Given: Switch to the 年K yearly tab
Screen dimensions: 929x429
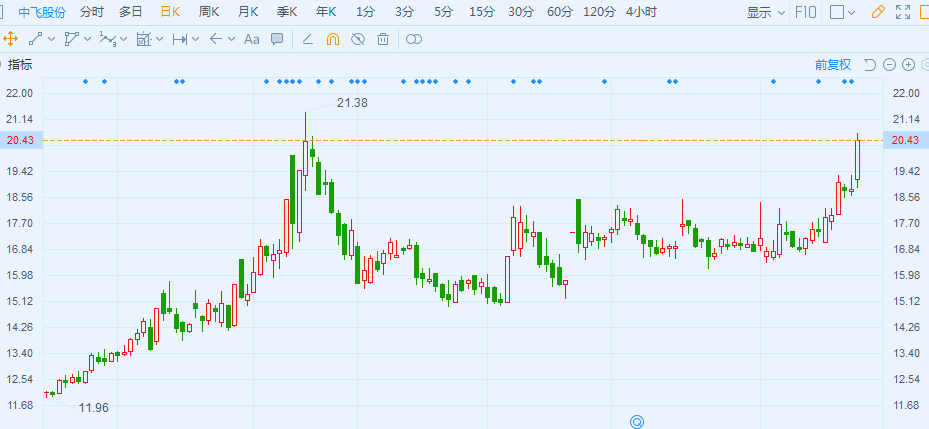Looking at the screenshot, I should 326,12.
